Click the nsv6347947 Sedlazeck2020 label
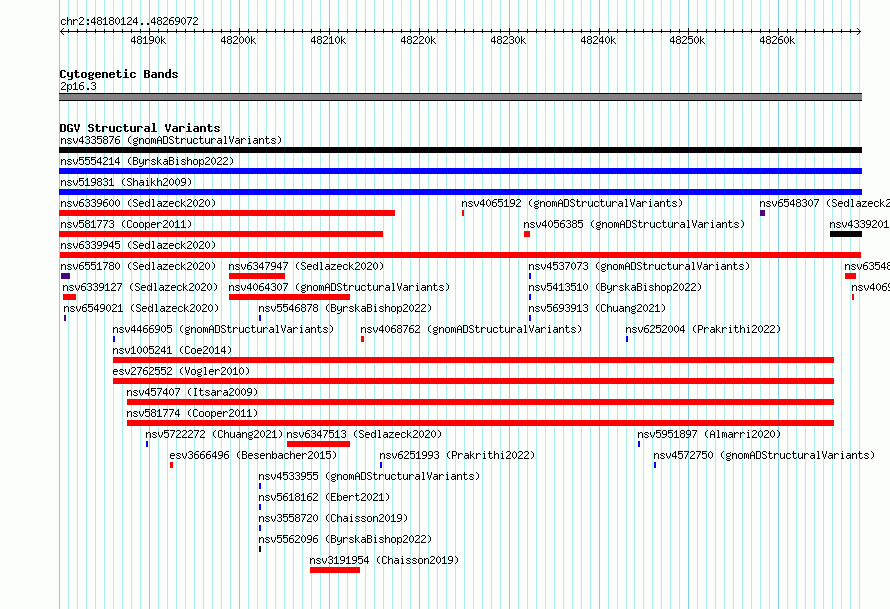 click(307, 266)
